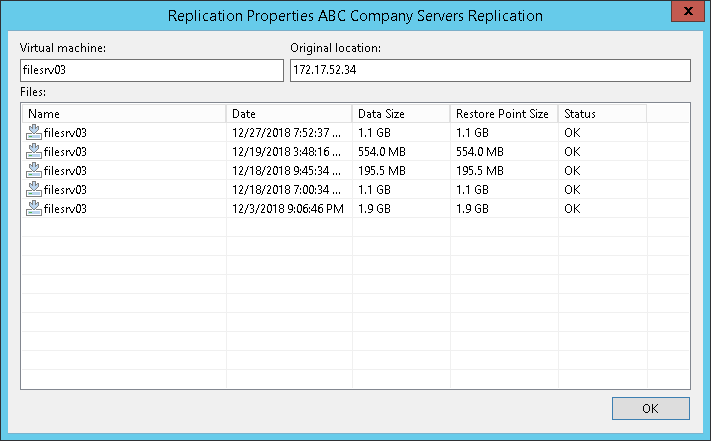The width and height of the screenshot is (711, 441).
Task: Click restore point icon dated 12/18/2018 7:00:34
Action: click(34, 189)
